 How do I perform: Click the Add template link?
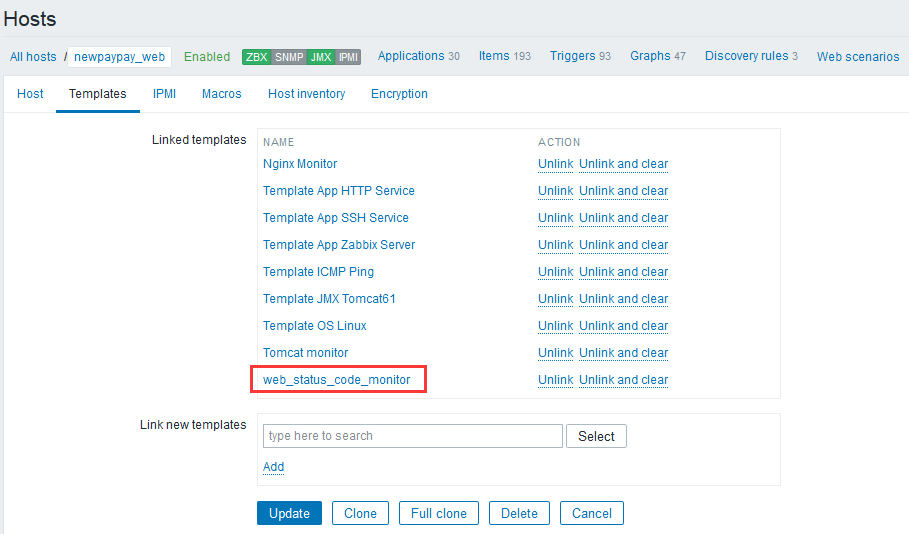point(273,467)
